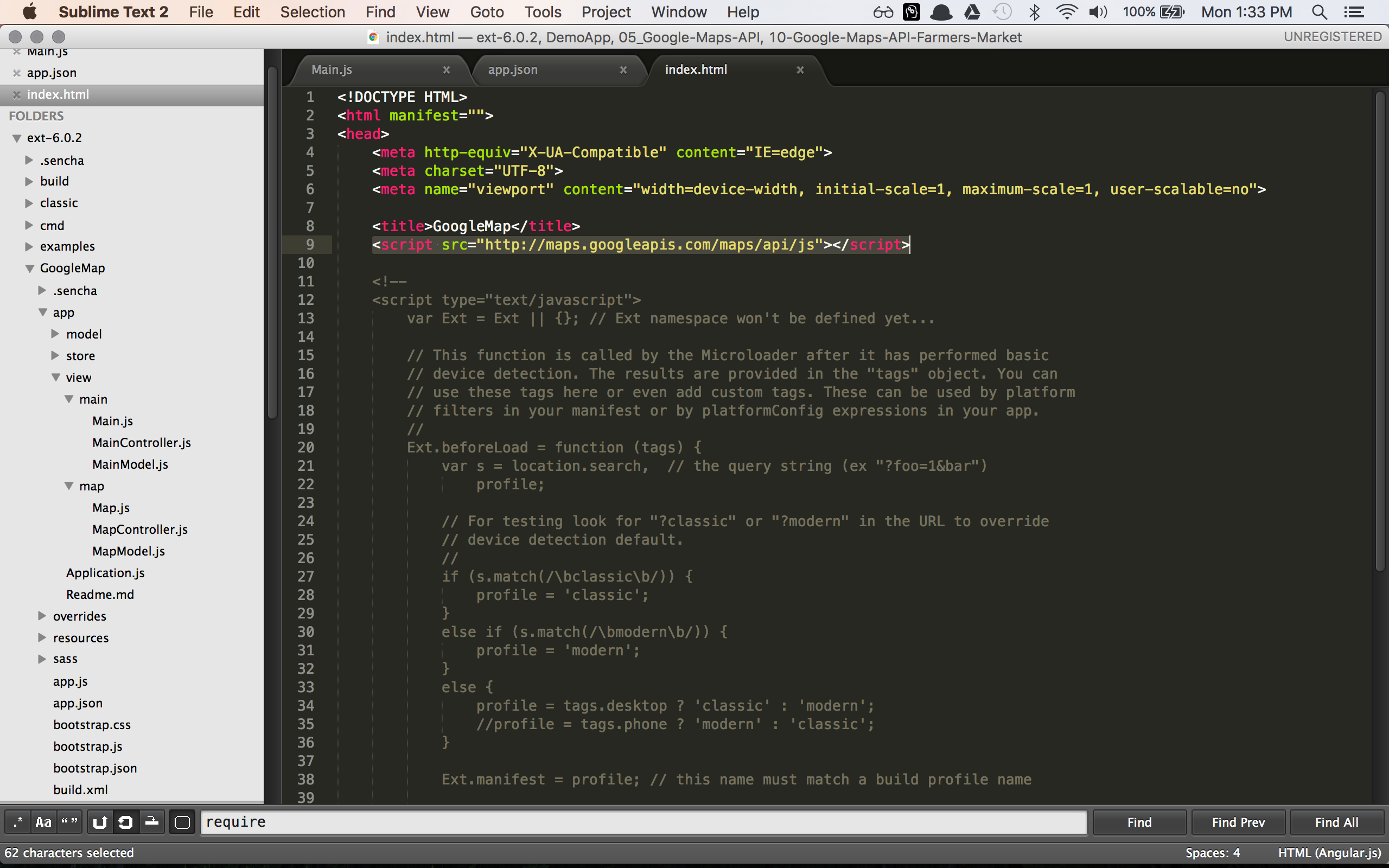Toggle whole word search option

click(69, 822)
